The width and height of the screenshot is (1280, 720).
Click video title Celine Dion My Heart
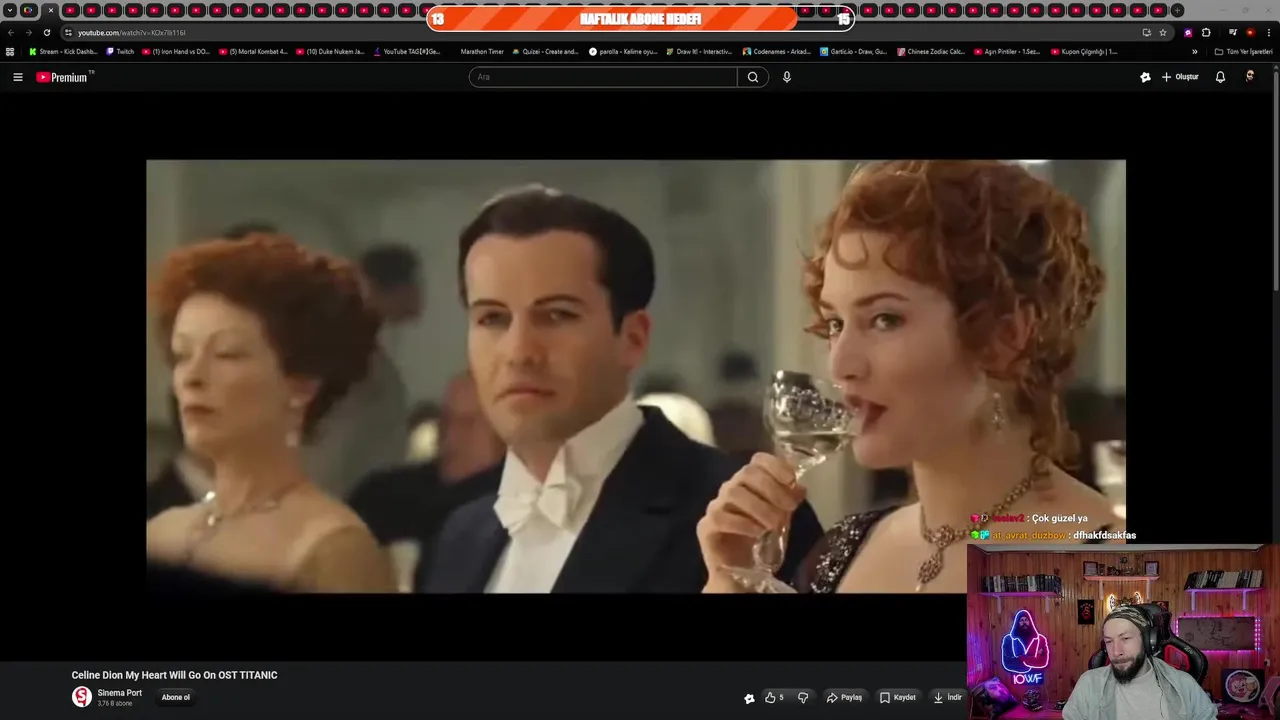pos(174,675)
